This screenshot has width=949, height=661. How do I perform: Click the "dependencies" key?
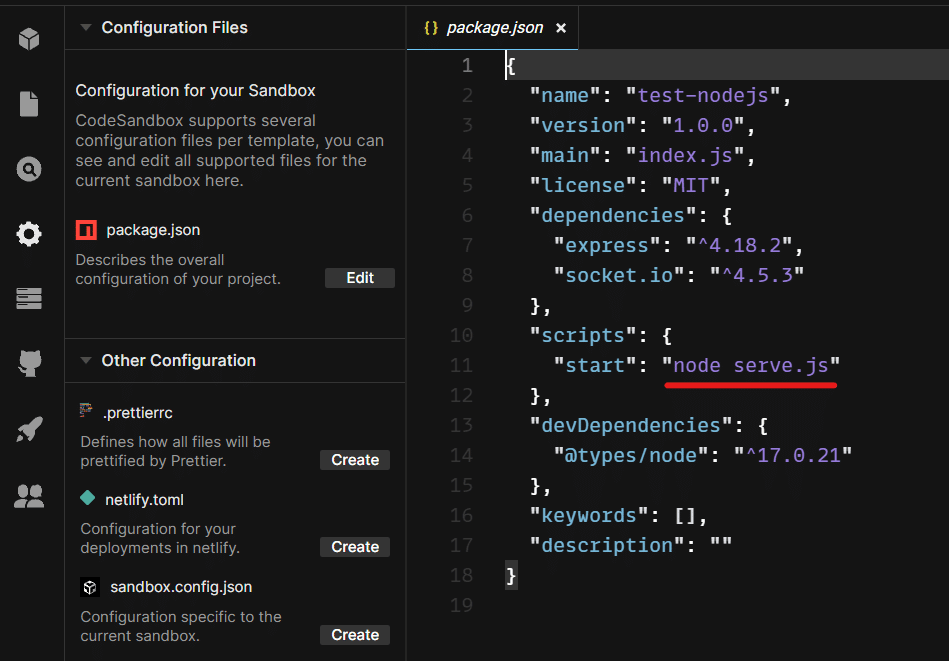point(613,215)
